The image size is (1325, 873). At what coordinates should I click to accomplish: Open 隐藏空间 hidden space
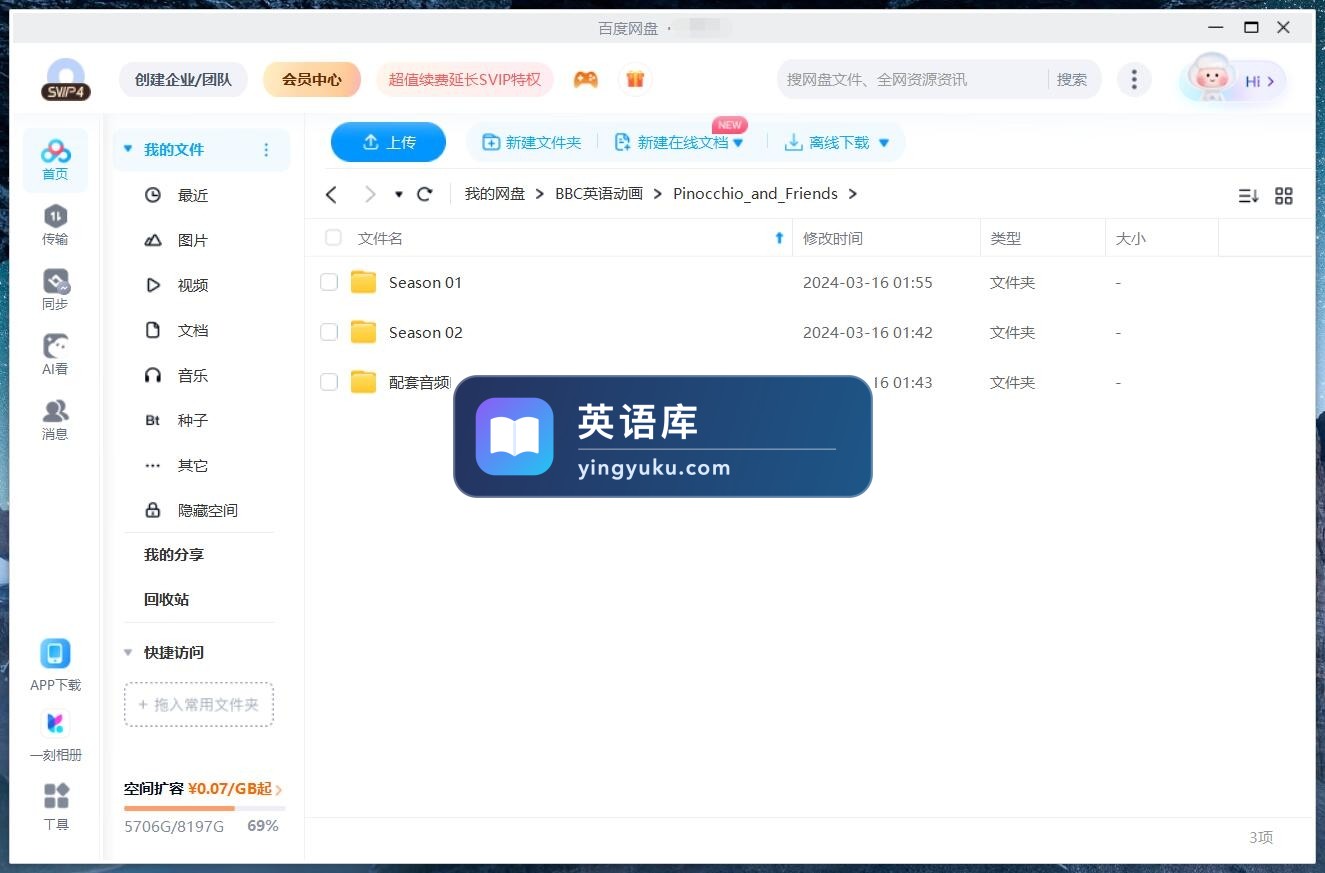point(207,510)
